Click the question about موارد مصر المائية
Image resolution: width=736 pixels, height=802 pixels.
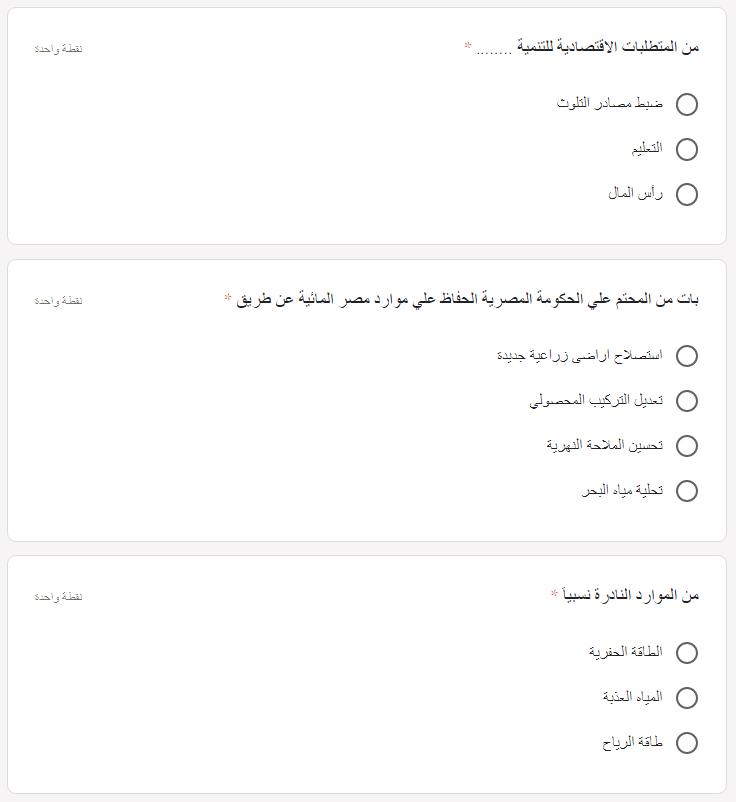(467, 299)
